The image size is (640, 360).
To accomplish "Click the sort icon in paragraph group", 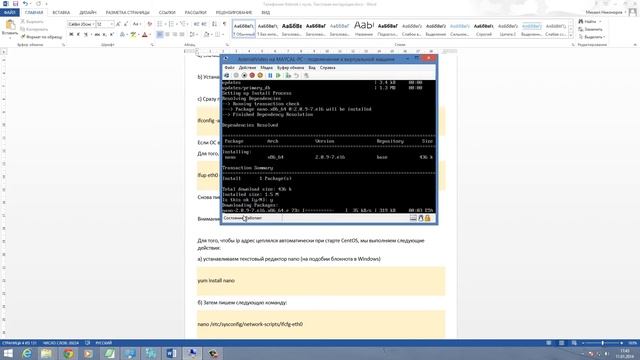I will 214,24.
